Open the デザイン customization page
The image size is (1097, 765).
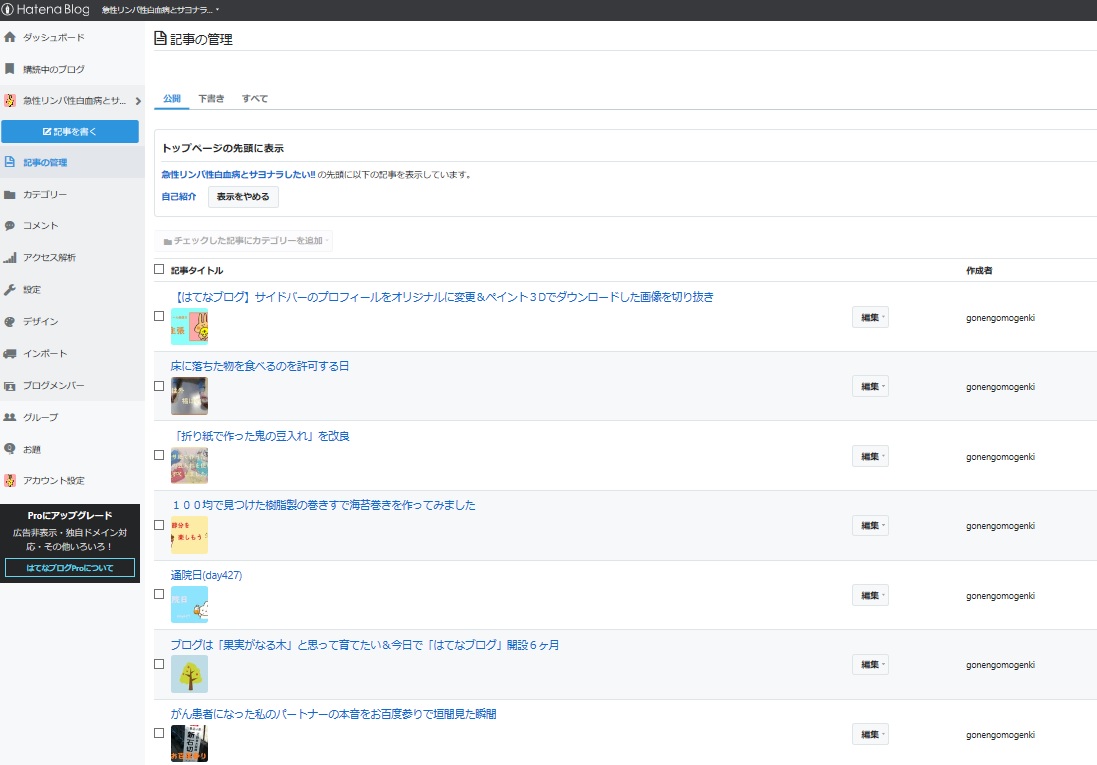48,321
